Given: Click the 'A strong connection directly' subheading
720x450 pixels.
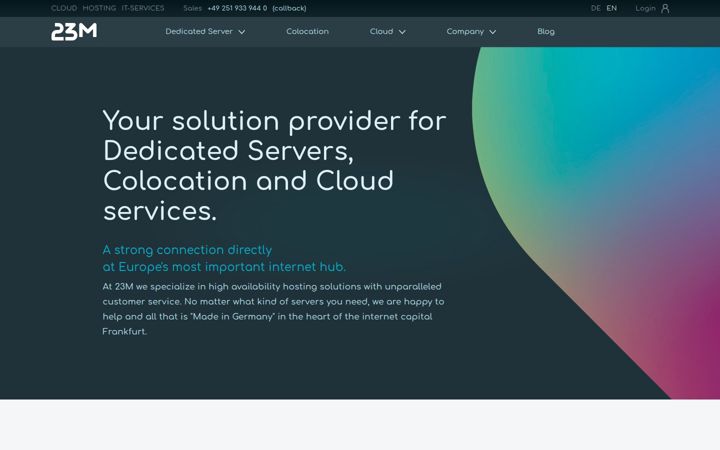Looking at the screenshot, I should tap(187, 250).
